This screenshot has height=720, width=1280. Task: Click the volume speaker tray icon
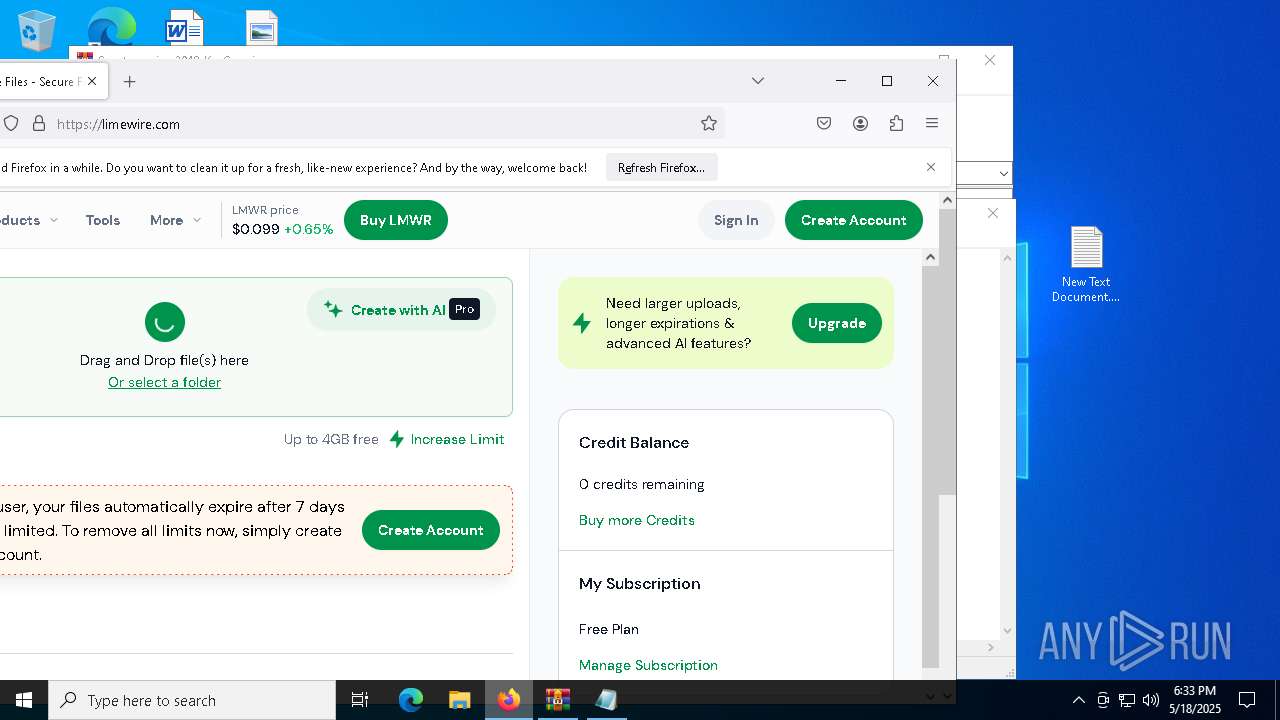[x=1151, y=700]
